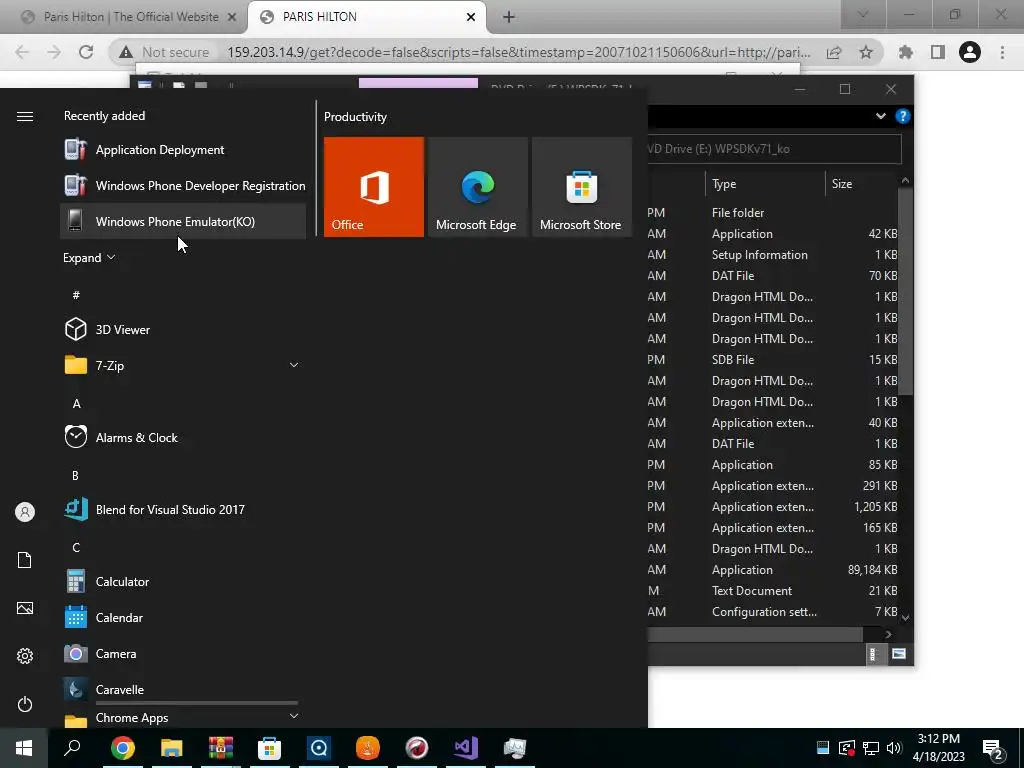The width and height of the screenshot is (1024, 768).
Task: Click the user account icon in Start
Action: (x=25, y=512)
